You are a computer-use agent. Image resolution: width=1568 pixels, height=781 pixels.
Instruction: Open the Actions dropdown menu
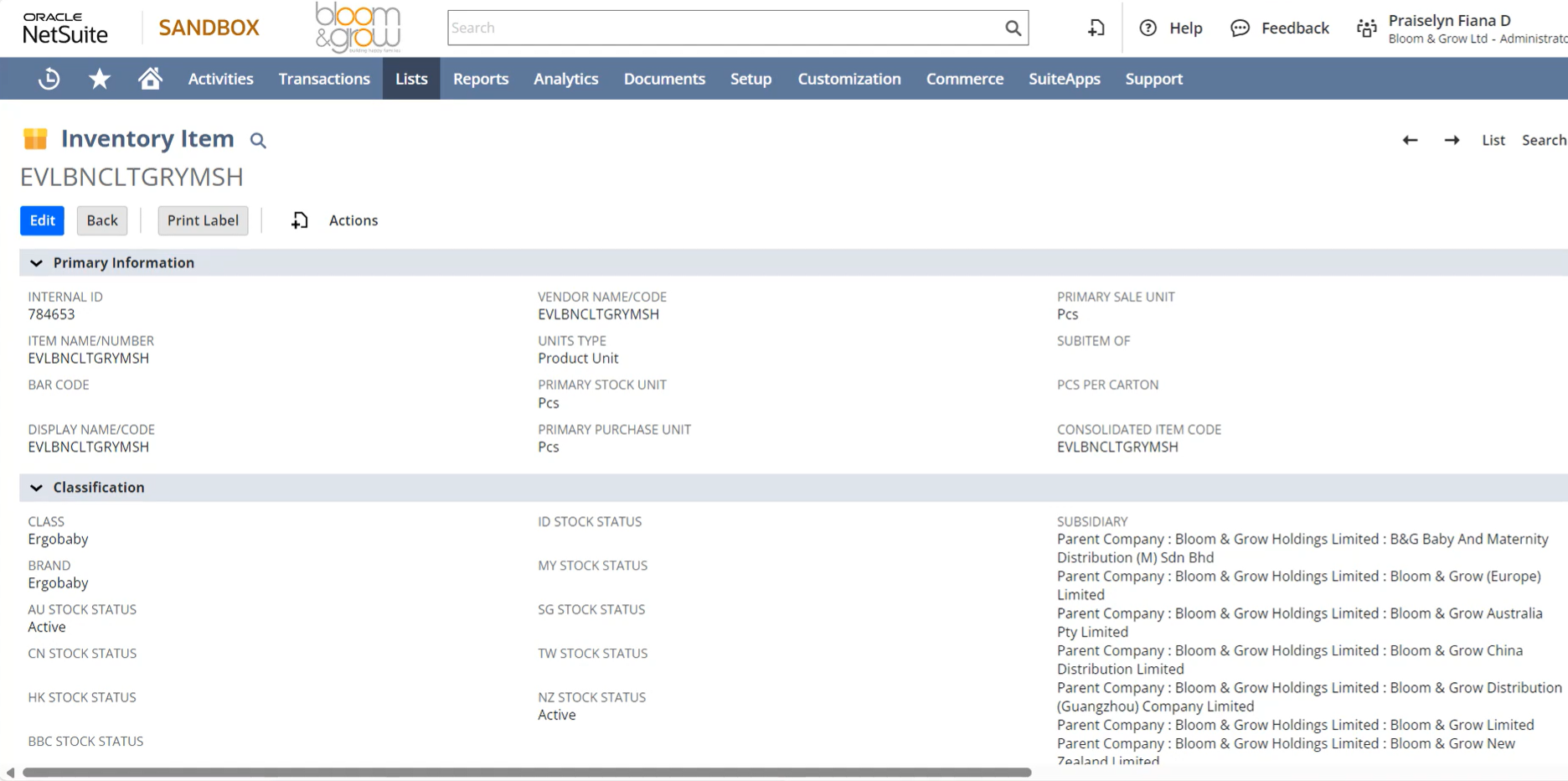[353, 220]
